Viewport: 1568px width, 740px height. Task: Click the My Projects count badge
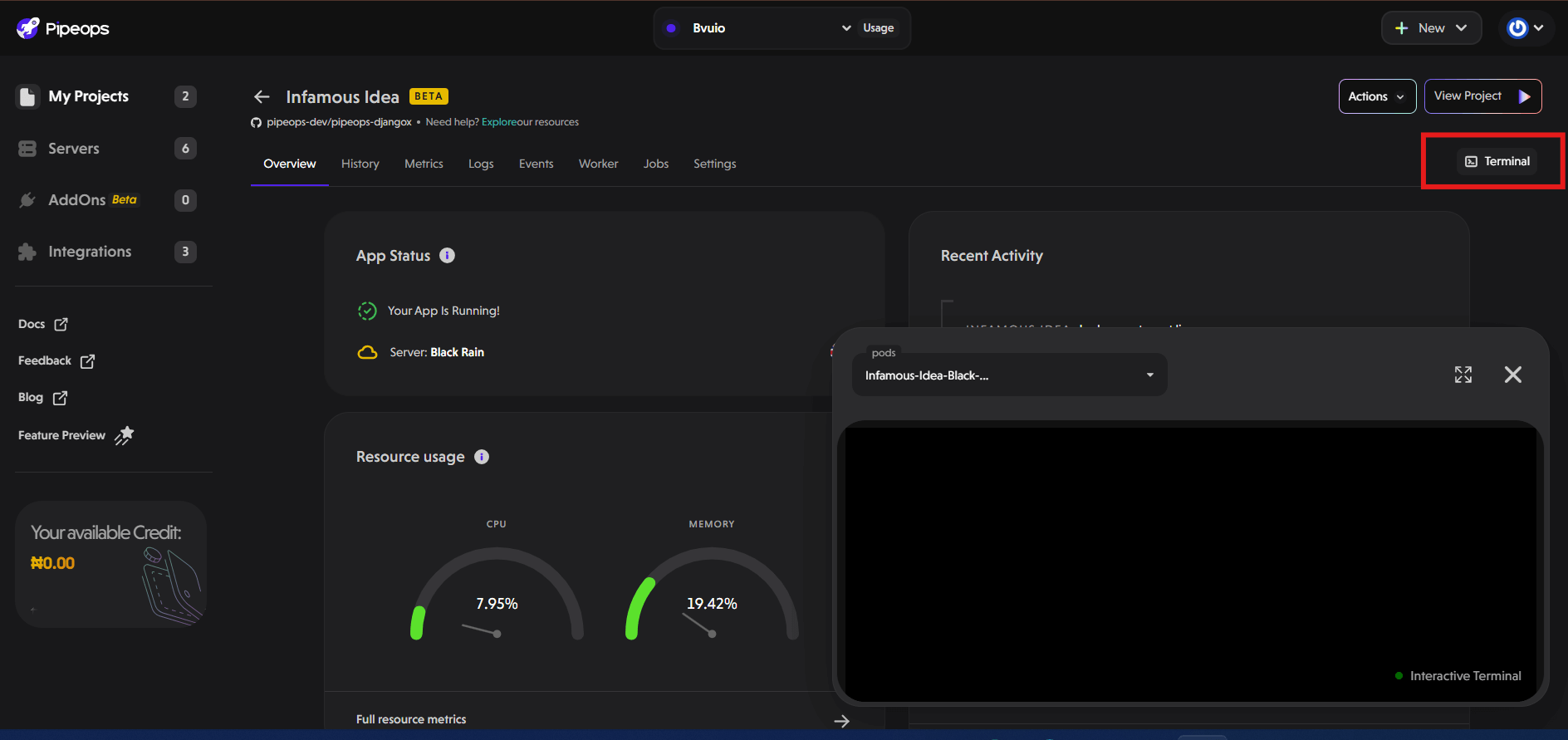(185, 96)
